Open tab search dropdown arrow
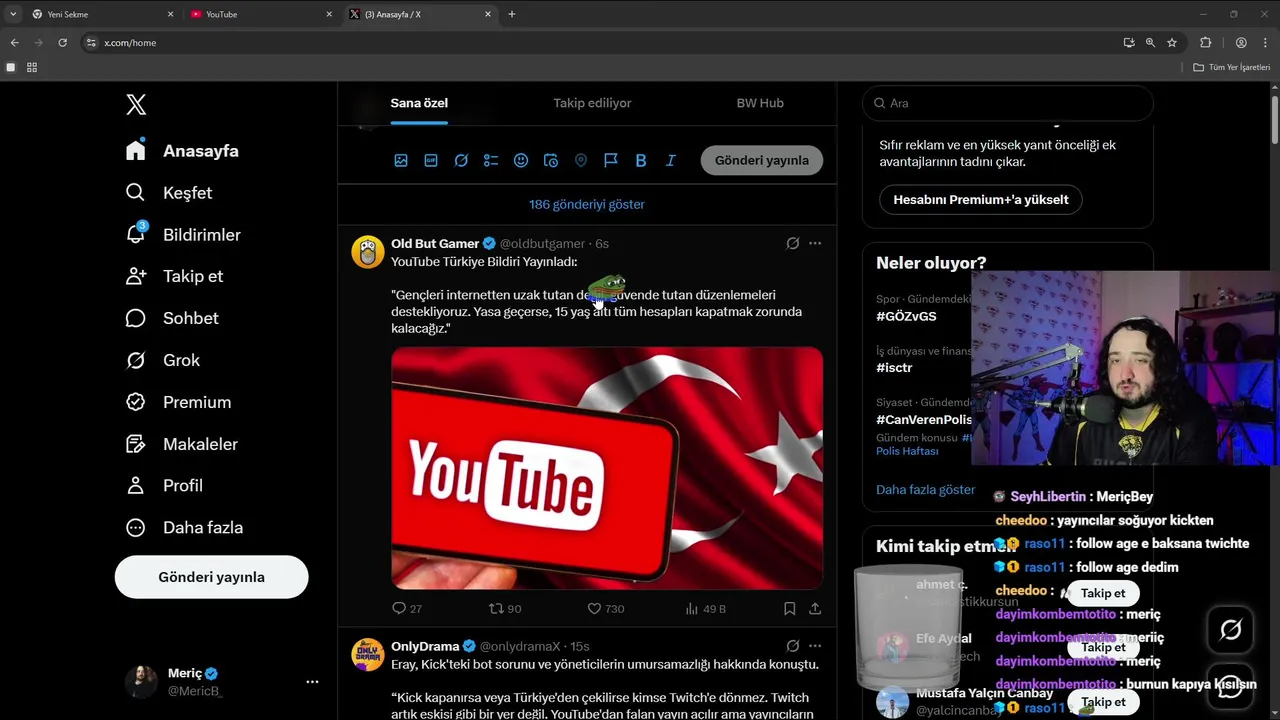The image size is (1280, 720). (x=13, y=14)
